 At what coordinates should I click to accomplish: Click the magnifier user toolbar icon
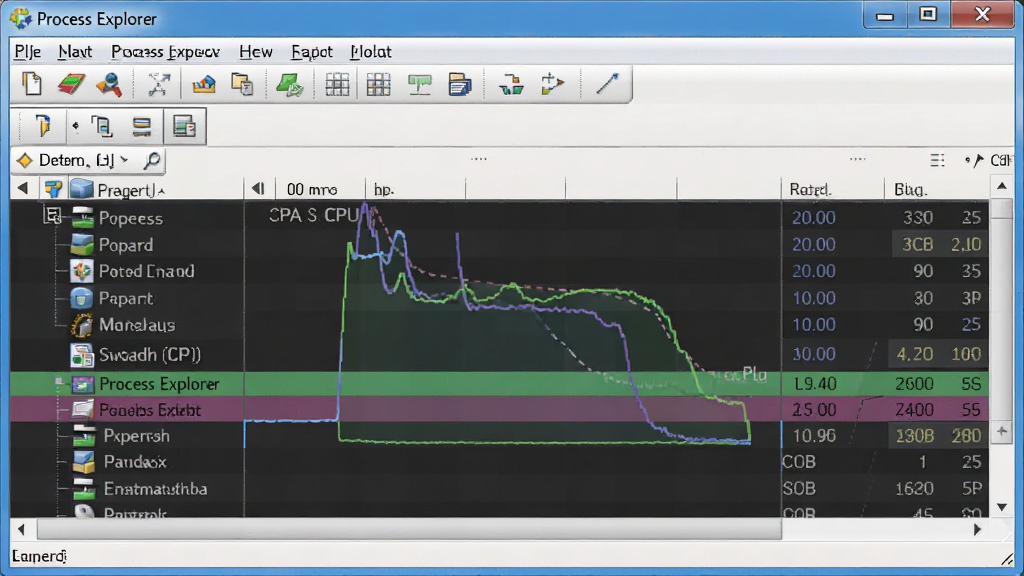109,85
